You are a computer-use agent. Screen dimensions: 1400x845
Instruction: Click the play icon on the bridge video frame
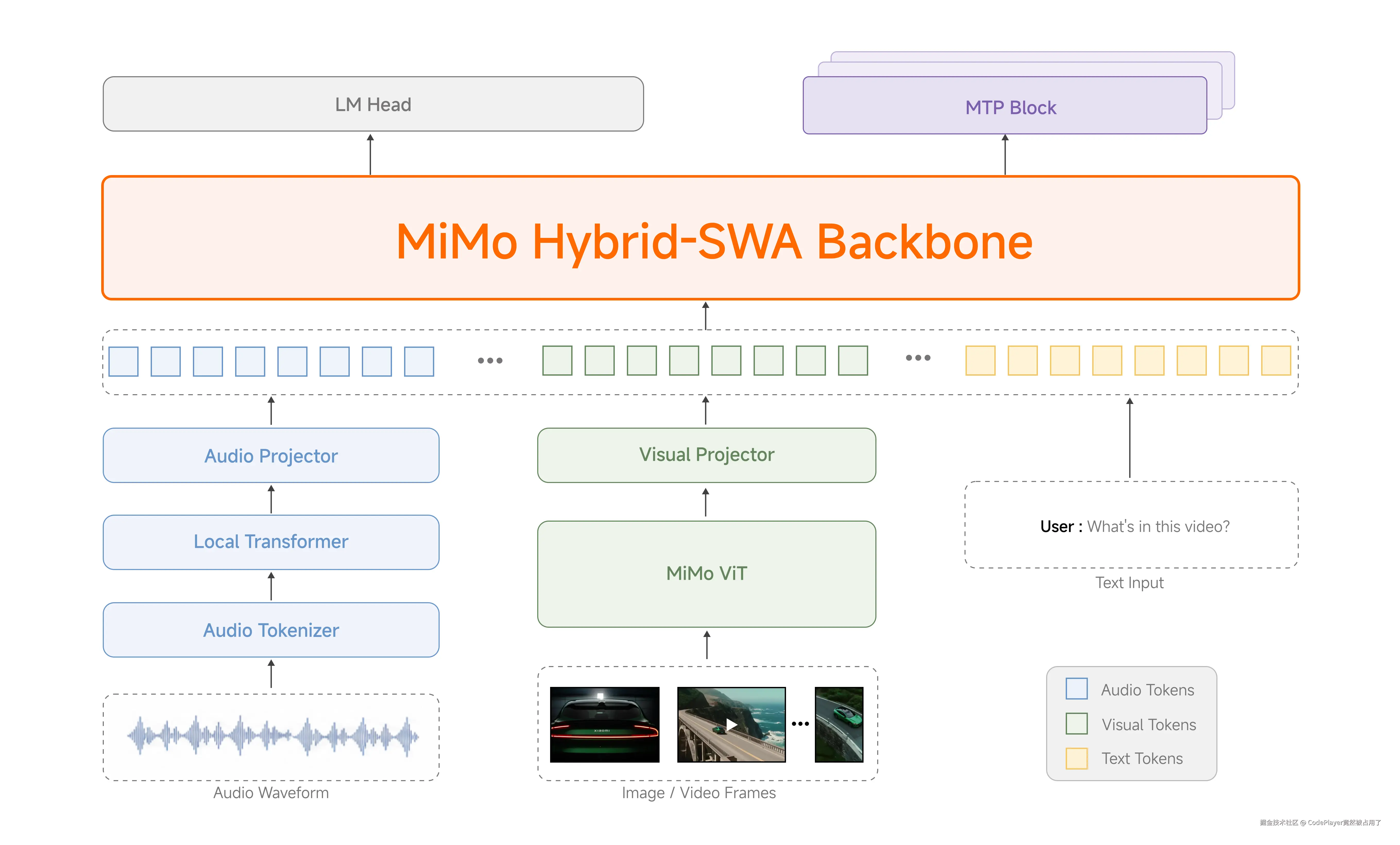[x=732, y=725]
